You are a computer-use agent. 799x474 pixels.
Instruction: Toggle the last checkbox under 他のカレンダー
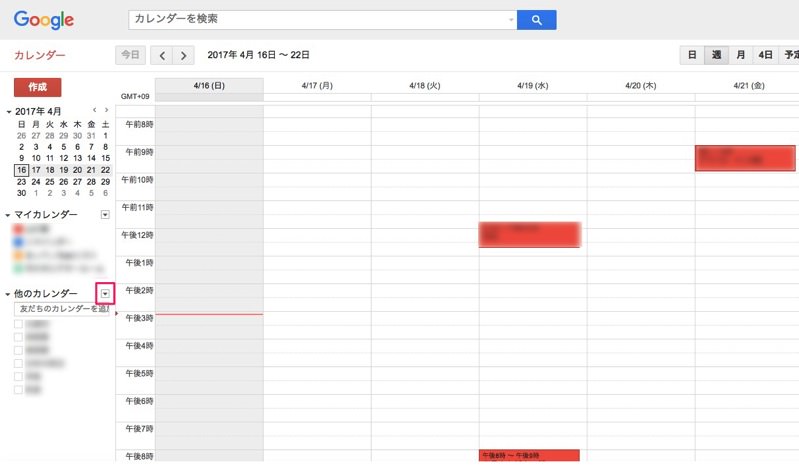pyautogui.click(x=18, y=390)
